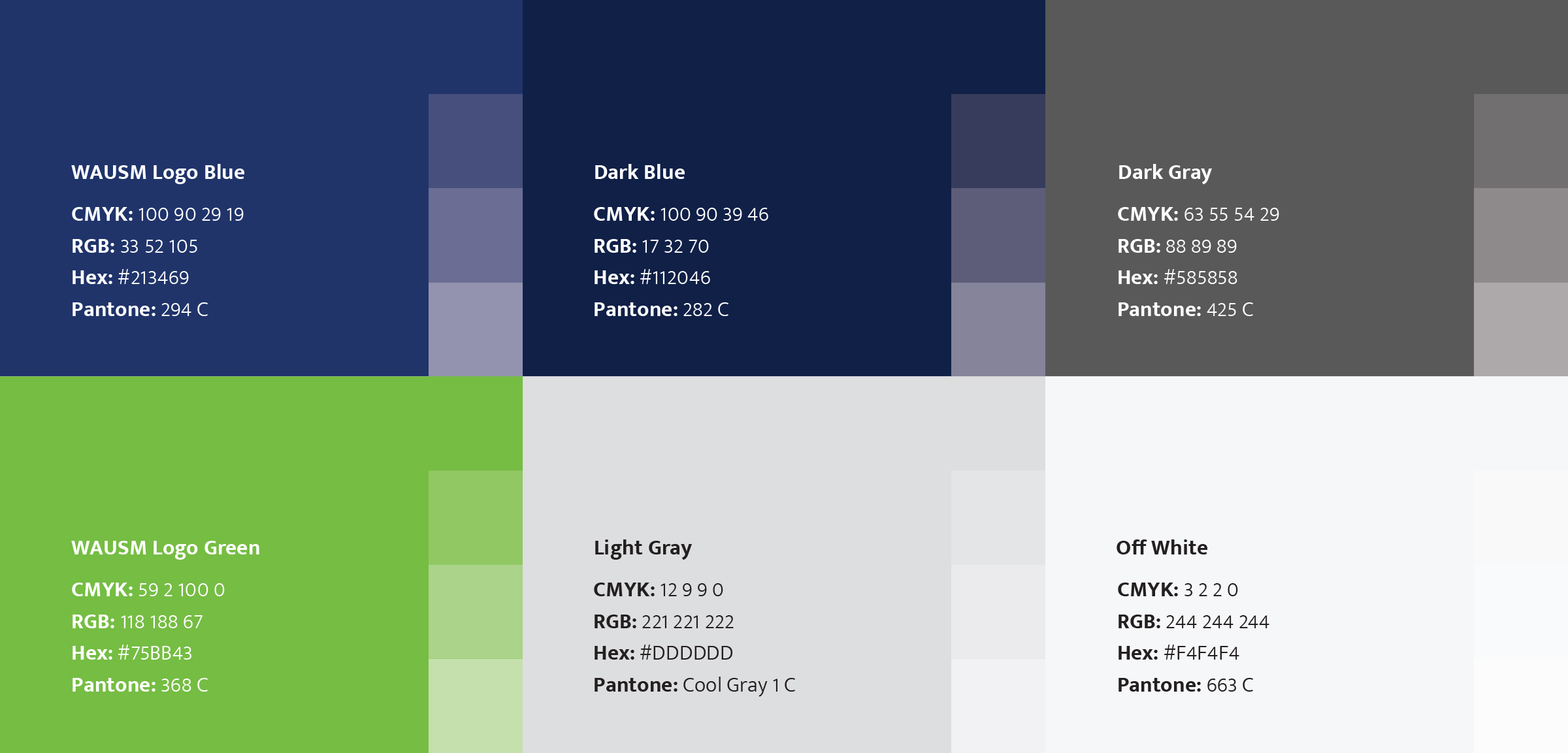The width and height of the screenshot is (1568, 753).
Task: Select the text 'CMYK: 59 2 100 0'
Action: 148,590
